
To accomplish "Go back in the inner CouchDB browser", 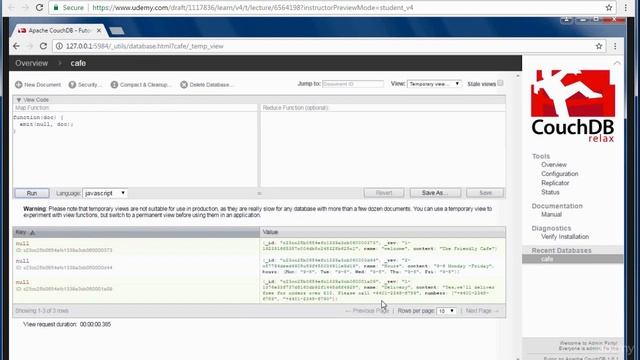I will click(x=16, y=46).
